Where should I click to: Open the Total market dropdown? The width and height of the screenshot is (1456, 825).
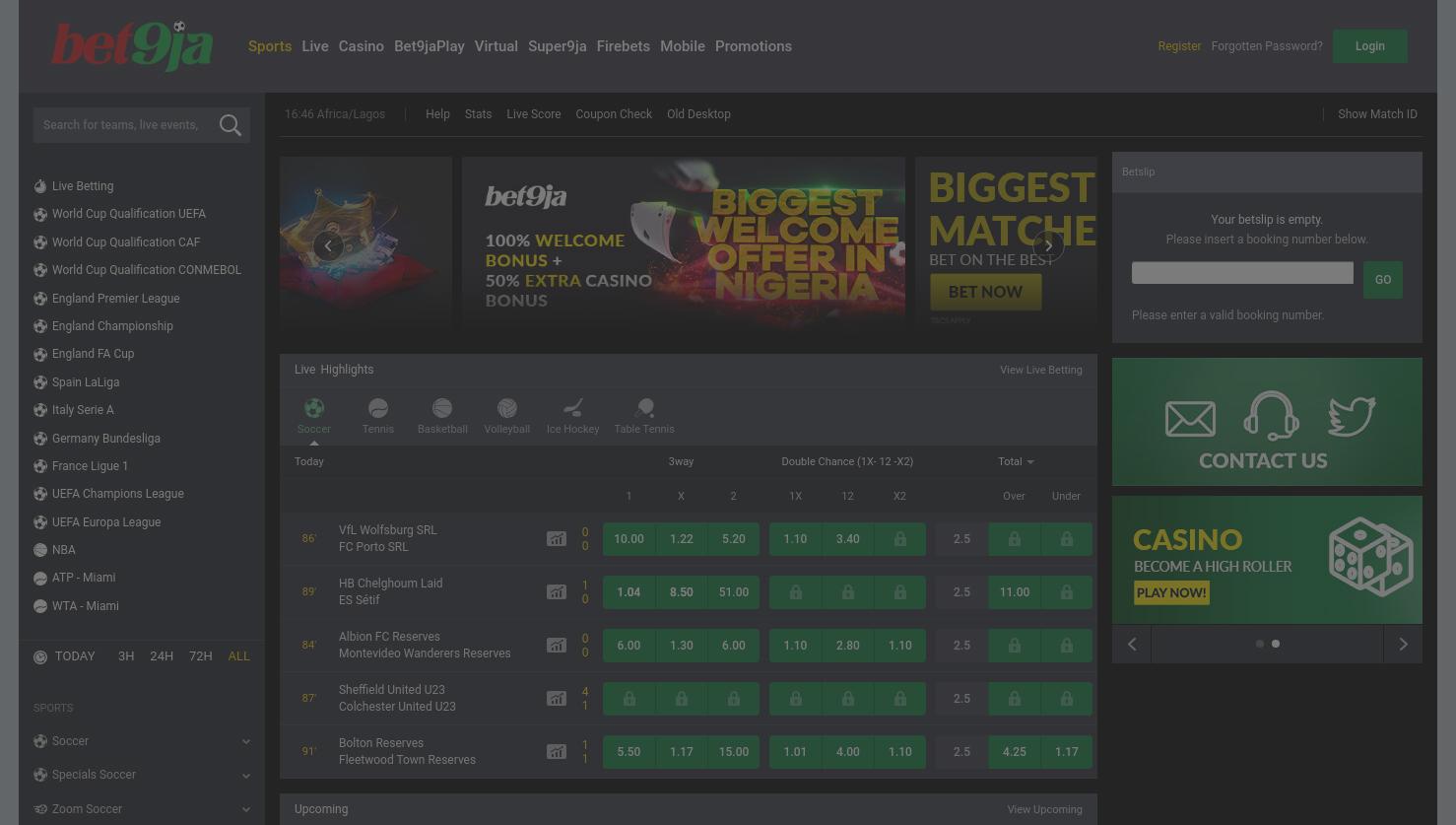click(x=1016, y=461)
